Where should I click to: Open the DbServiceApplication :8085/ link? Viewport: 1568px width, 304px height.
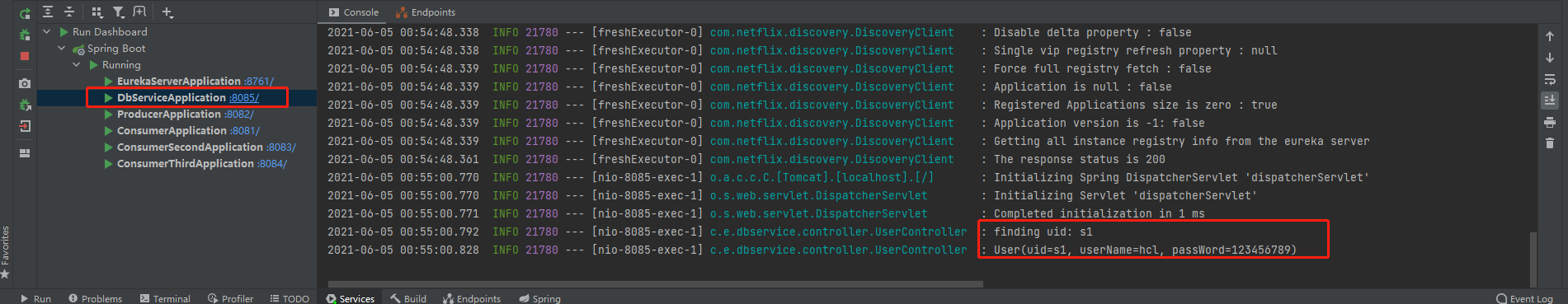pos(244,97)
